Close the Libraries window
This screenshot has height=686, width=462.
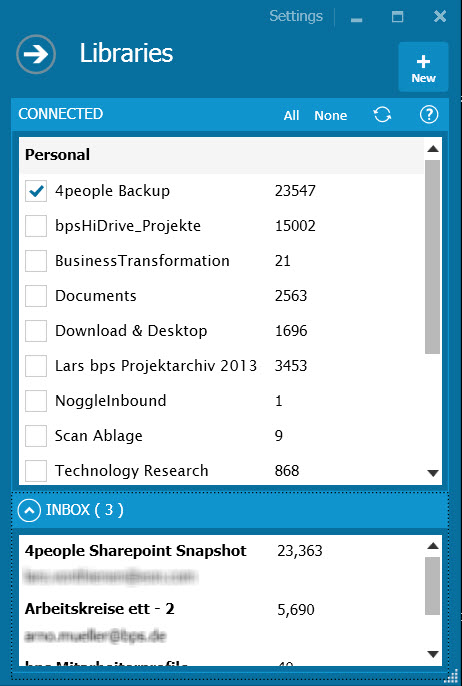440,17
